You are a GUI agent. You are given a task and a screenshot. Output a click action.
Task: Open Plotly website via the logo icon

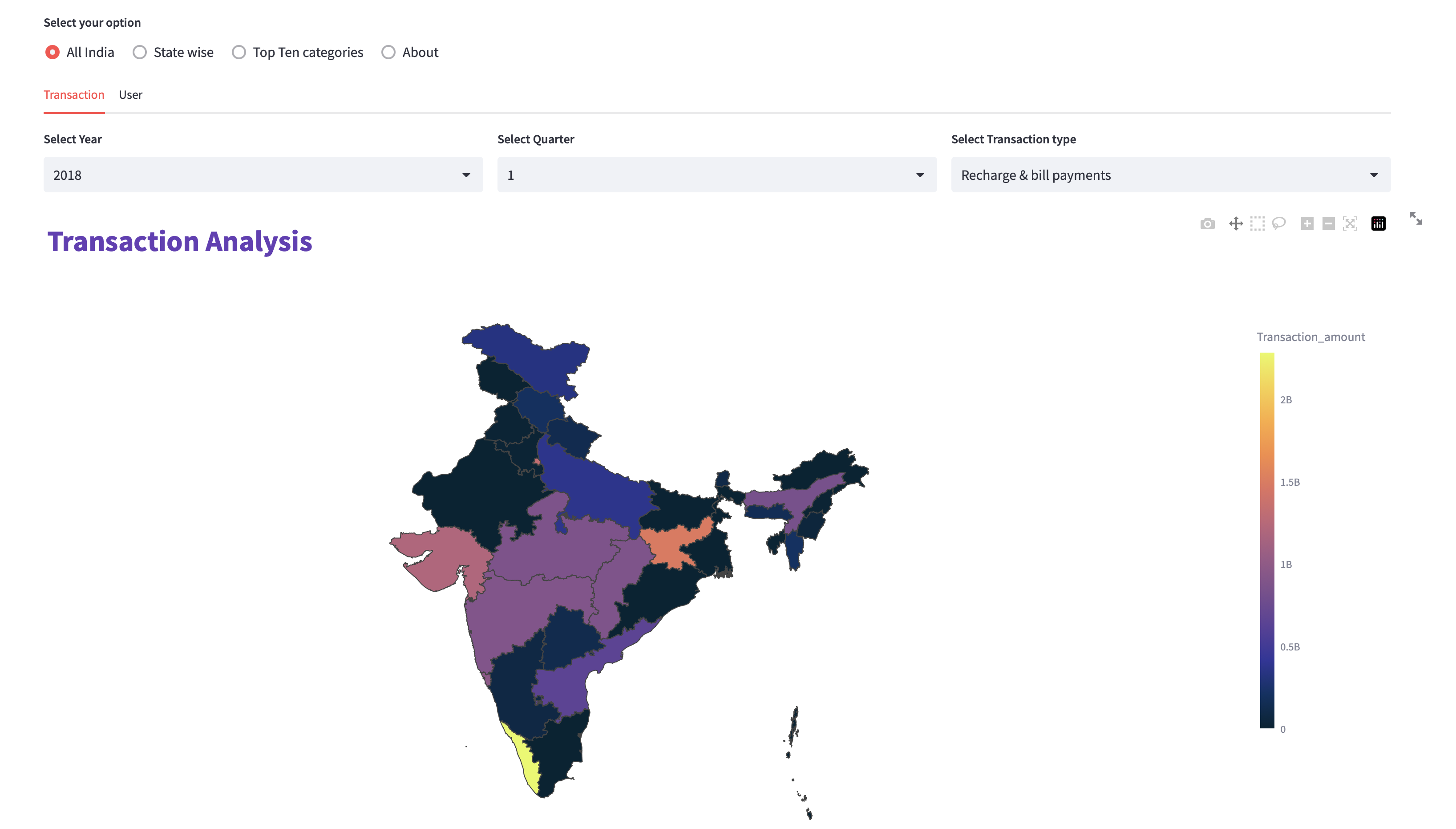(1378, 223)
